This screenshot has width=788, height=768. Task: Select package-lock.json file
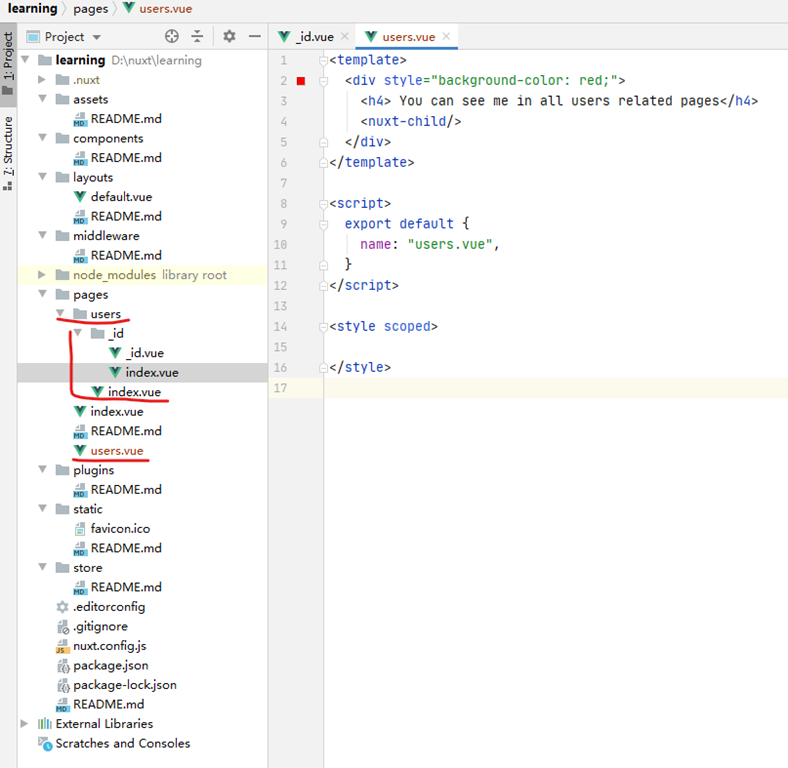pyautogui.click(x=125, y=685)
